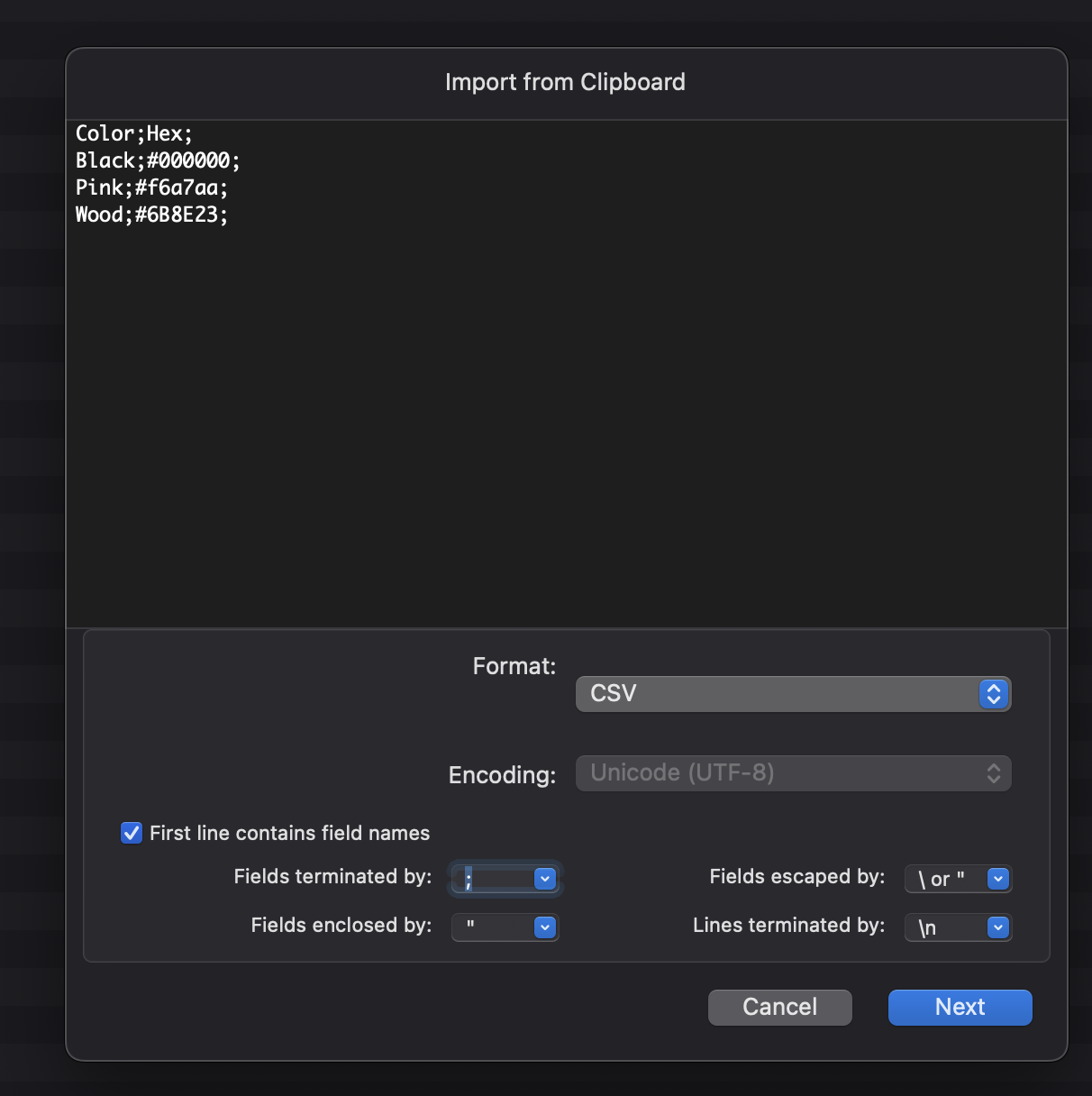Click the Import from Clipboard title
The width and height of the screenshot is (1092, 1096).
pyautogui.click(x=564, y=82)
